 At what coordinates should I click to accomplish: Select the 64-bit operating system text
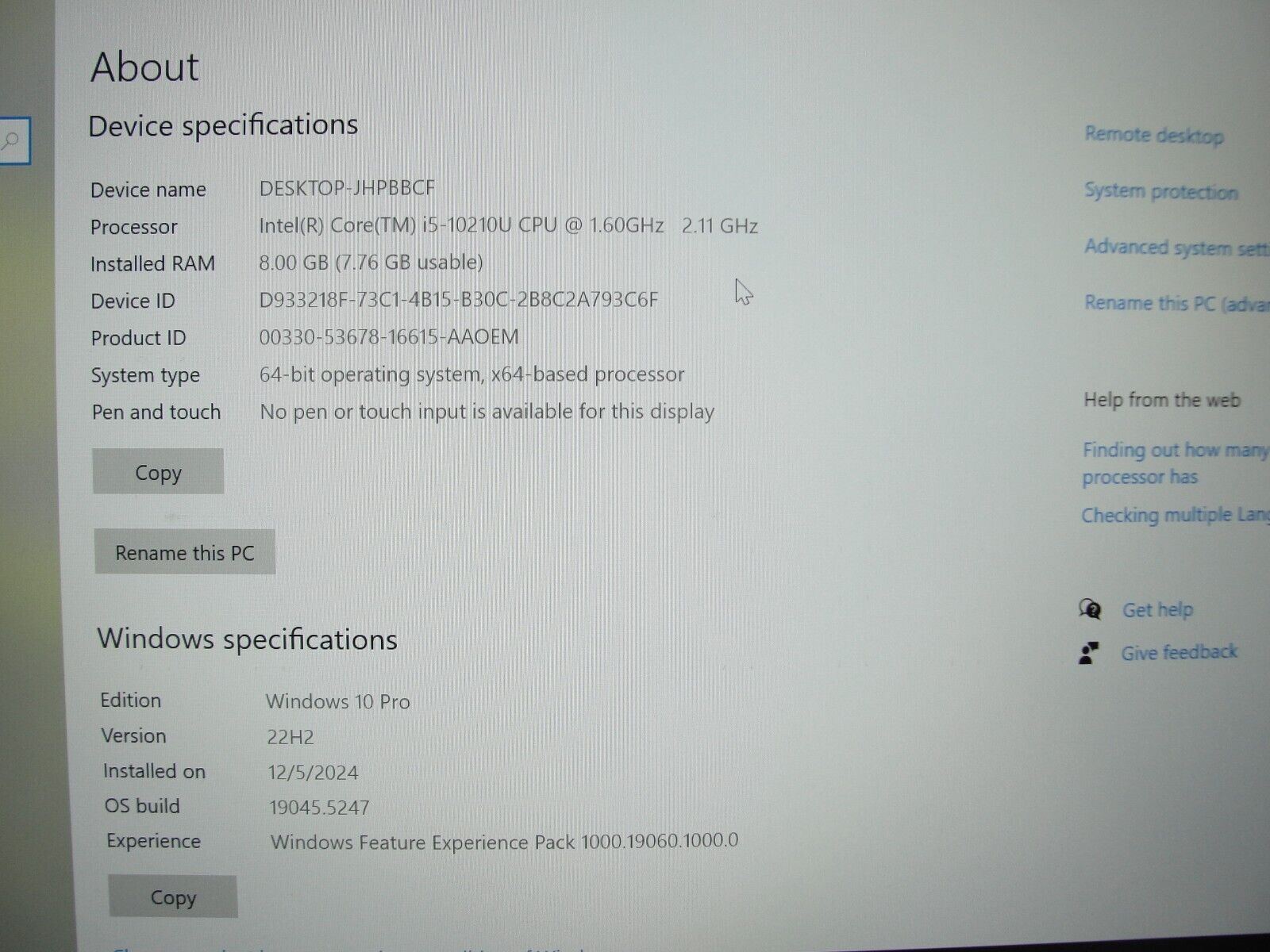pos(471,374)
